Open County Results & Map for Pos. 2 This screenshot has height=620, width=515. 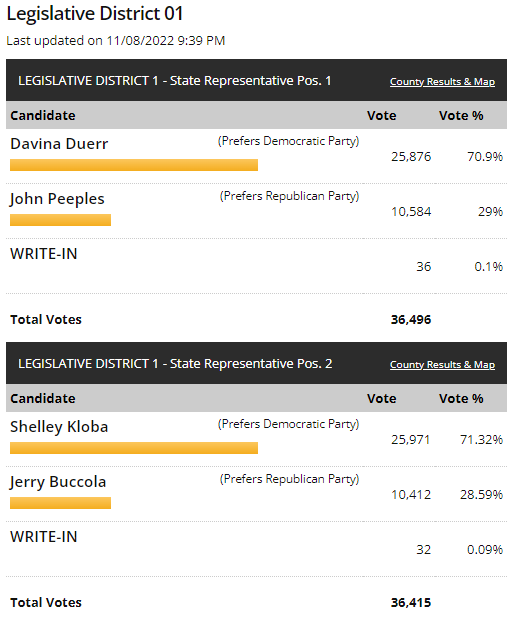click(442, 365)
